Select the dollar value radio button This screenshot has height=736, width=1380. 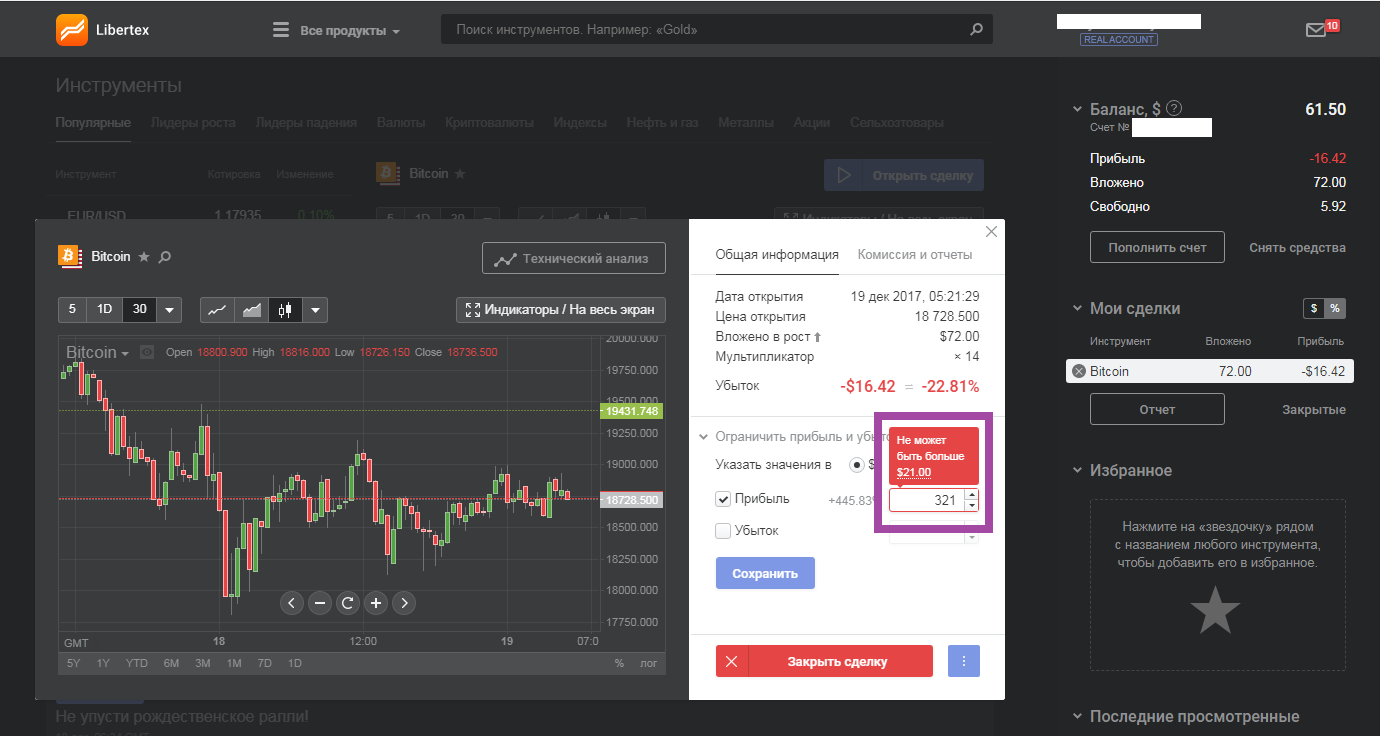[857, 465]
